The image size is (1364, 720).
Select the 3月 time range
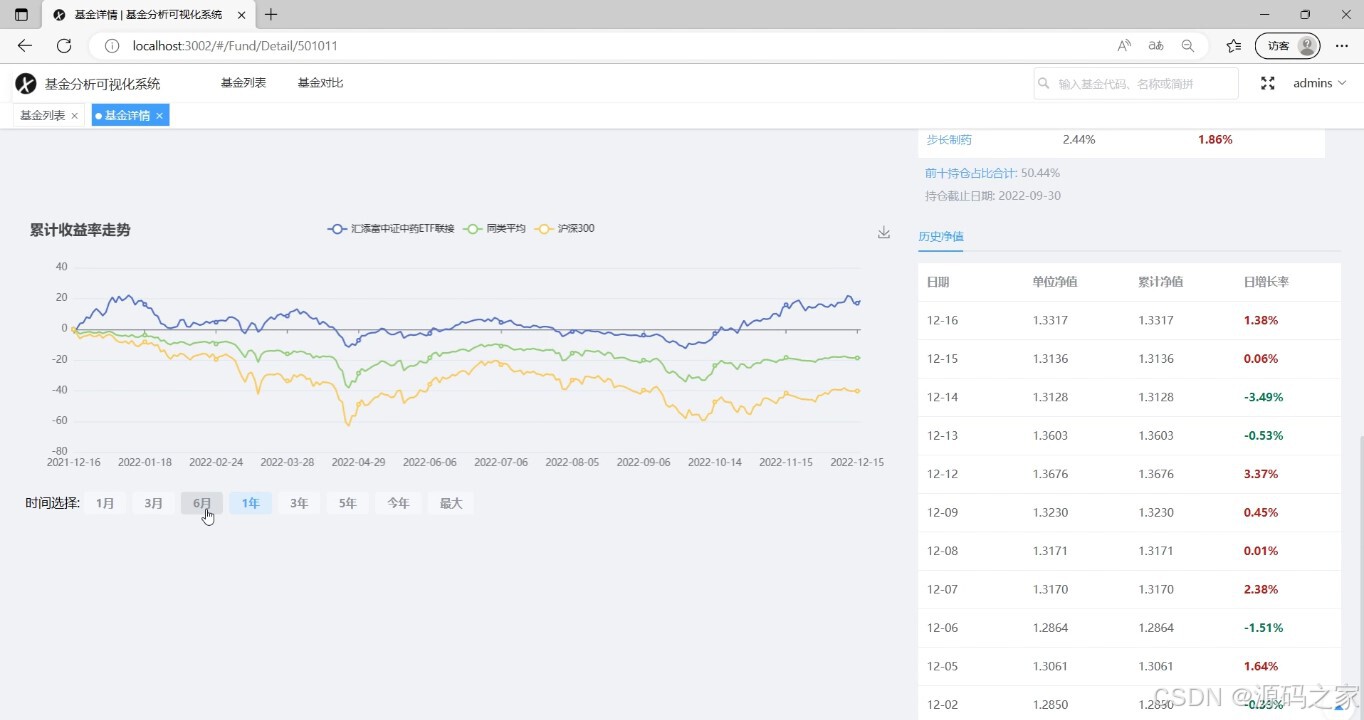click(x=153, y=503)
